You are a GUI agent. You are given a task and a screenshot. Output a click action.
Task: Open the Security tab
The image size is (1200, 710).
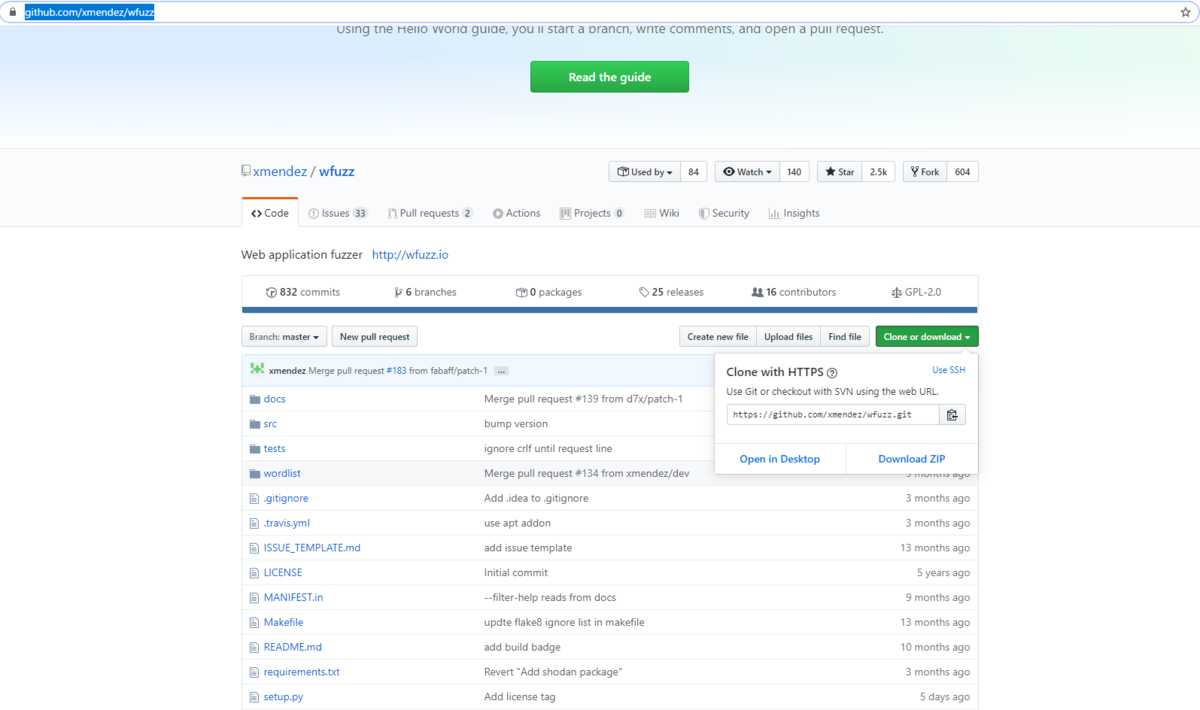(724, 213)
